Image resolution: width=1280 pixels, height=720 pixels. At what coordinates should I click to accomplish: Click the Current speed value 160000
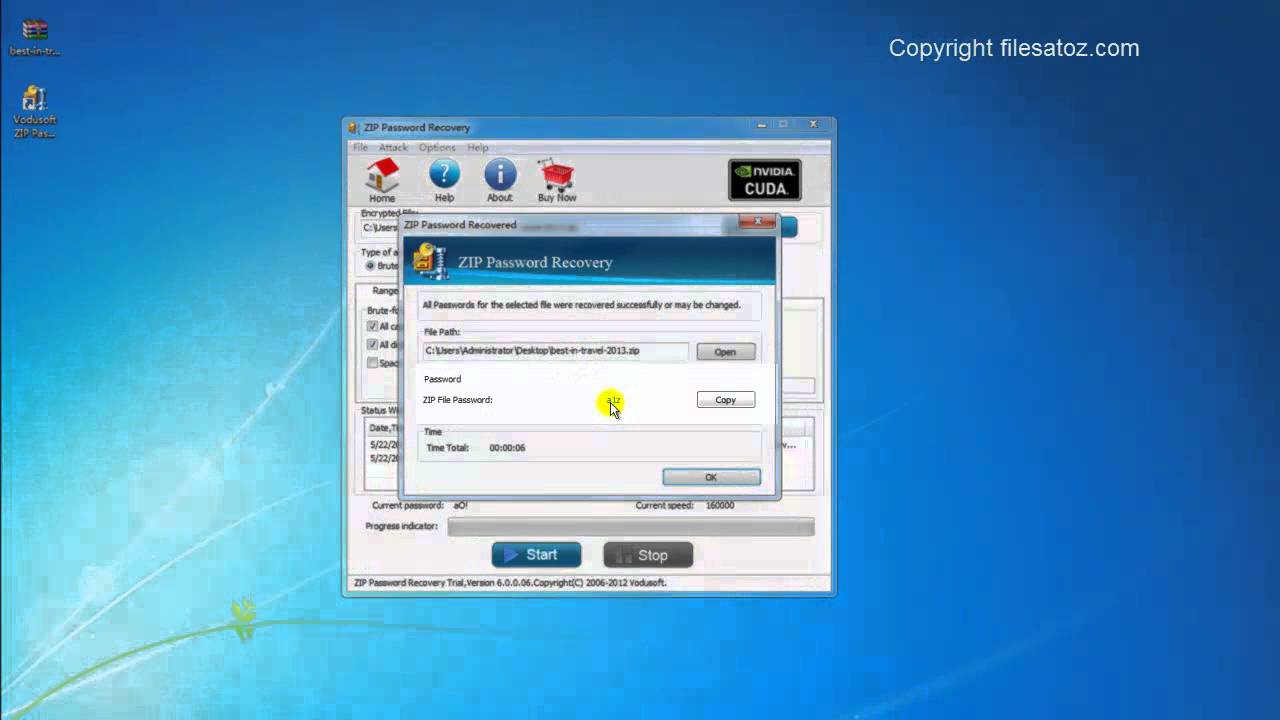click(720, 506)
